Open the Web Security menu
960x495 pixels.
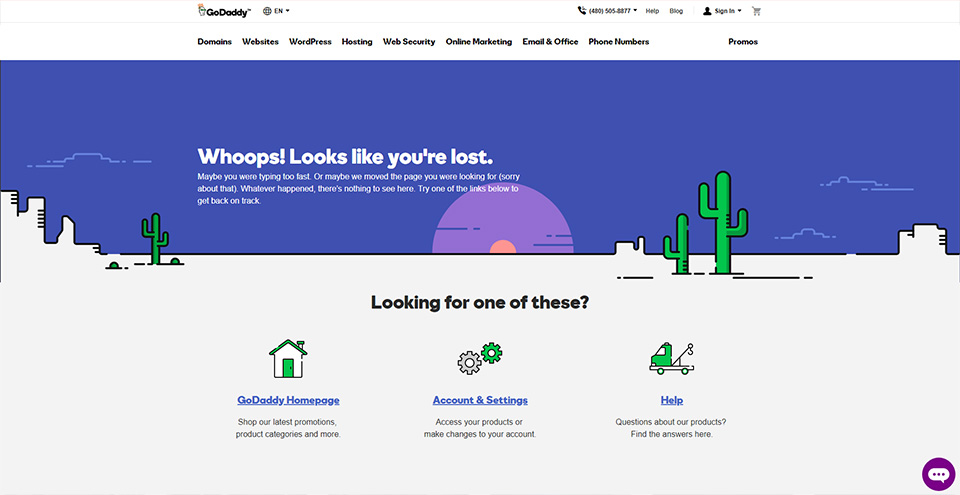[x=409, y=42]
